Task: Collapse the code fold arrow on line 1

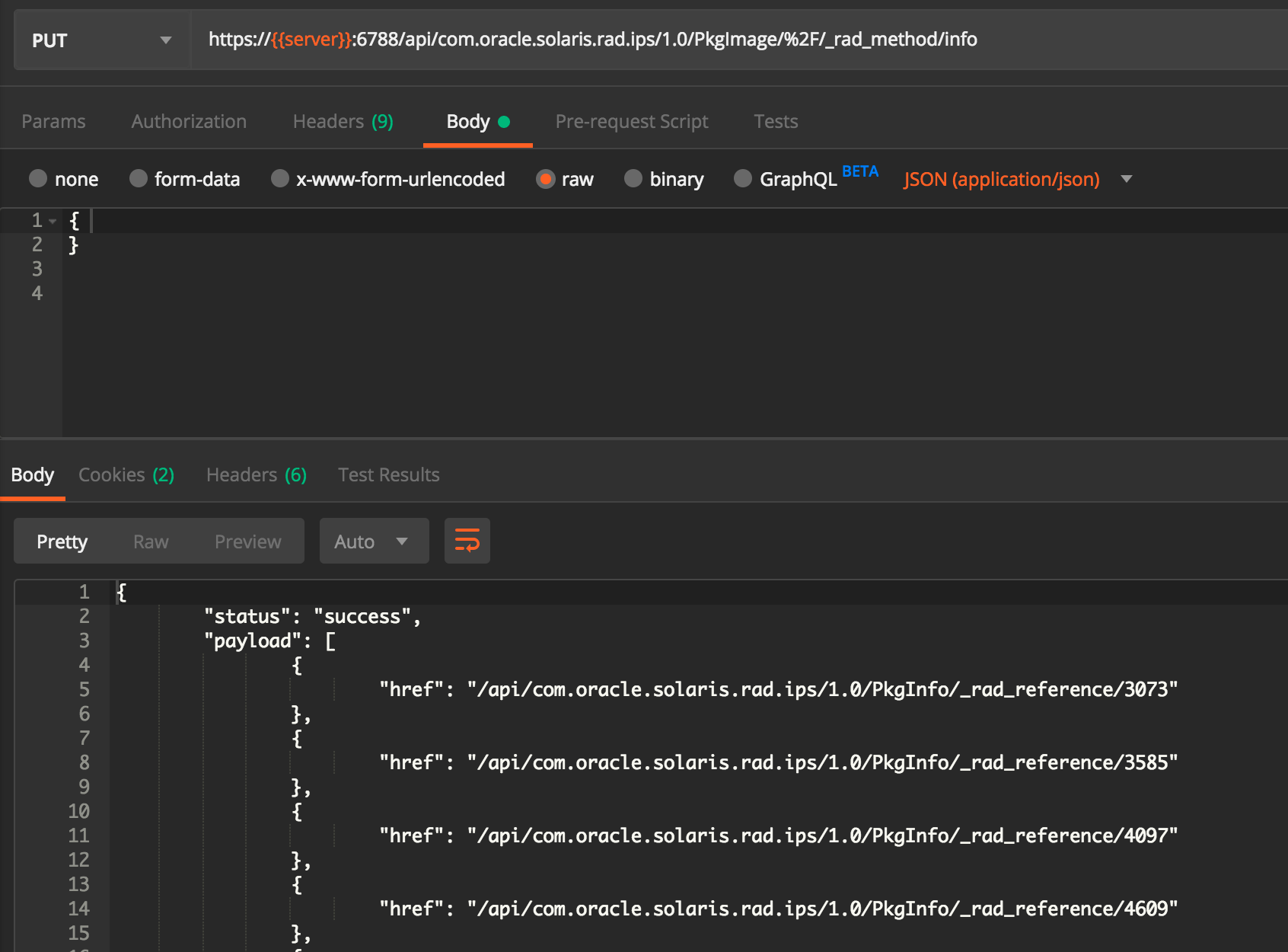Action: (53, 222)
